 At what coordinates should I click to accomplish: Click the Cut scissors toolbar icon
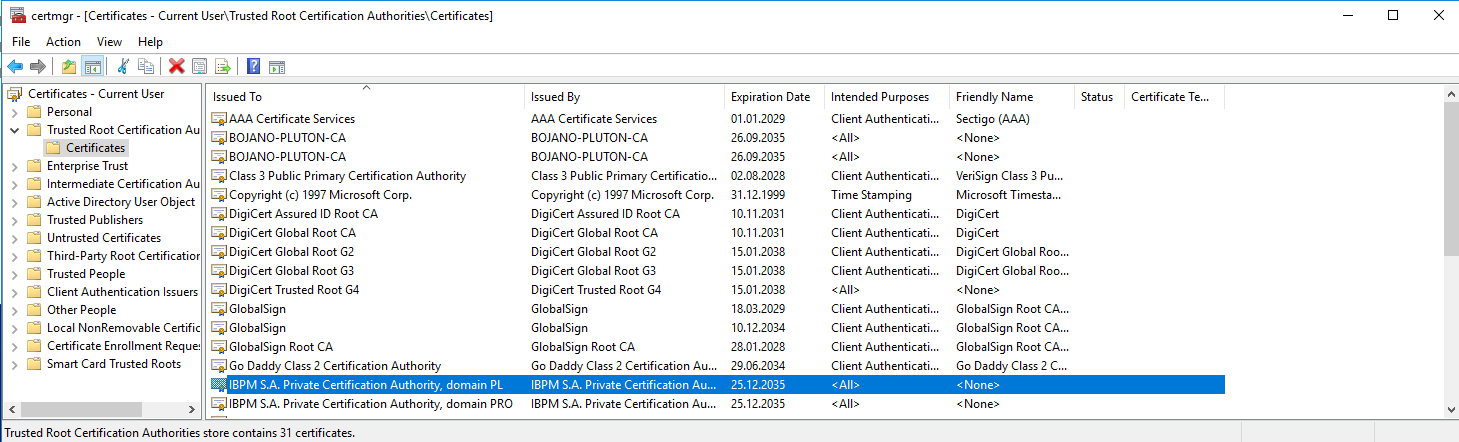123,66
